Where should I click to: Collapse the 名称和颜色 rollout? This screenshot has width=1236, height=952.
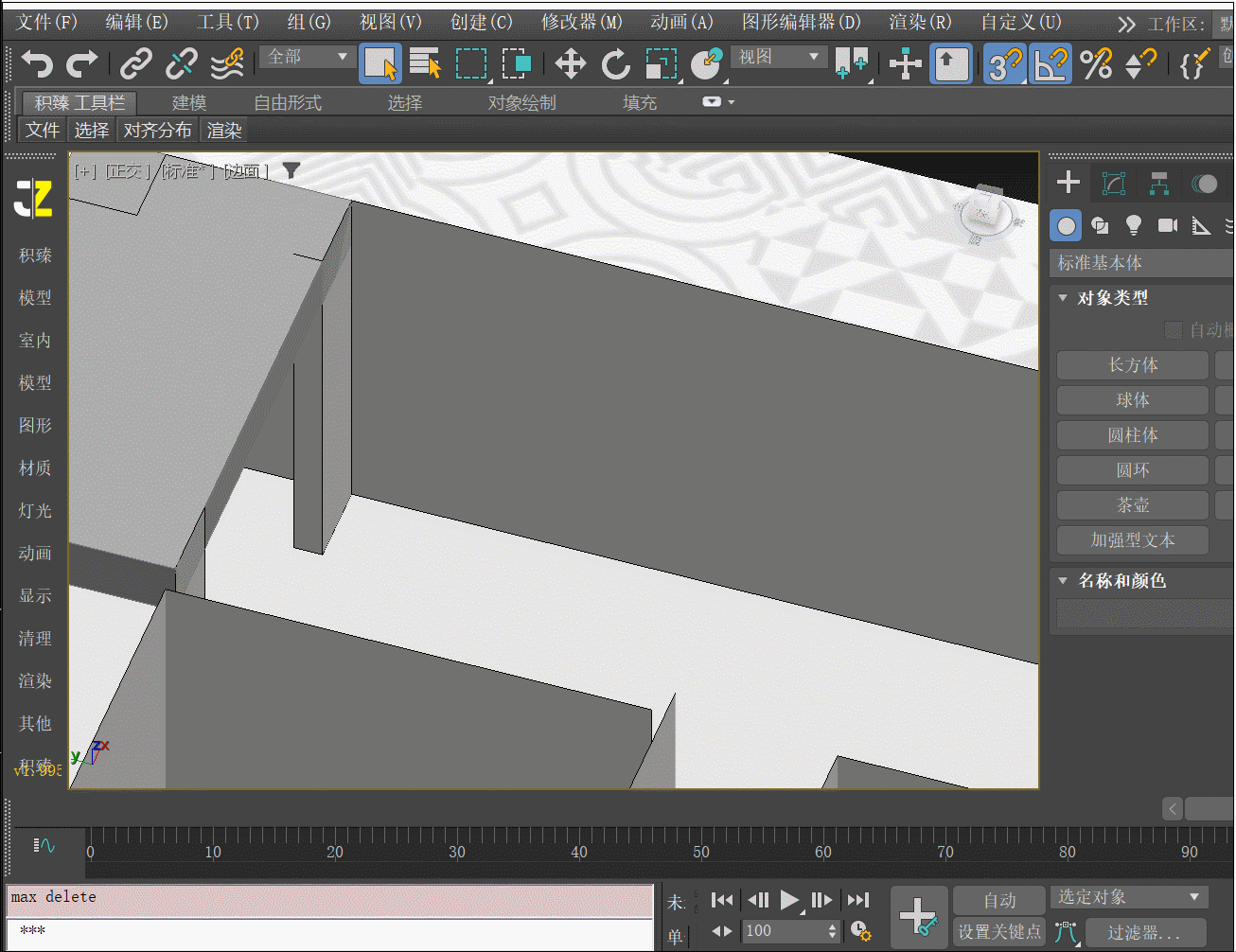tap(1063, 581)
